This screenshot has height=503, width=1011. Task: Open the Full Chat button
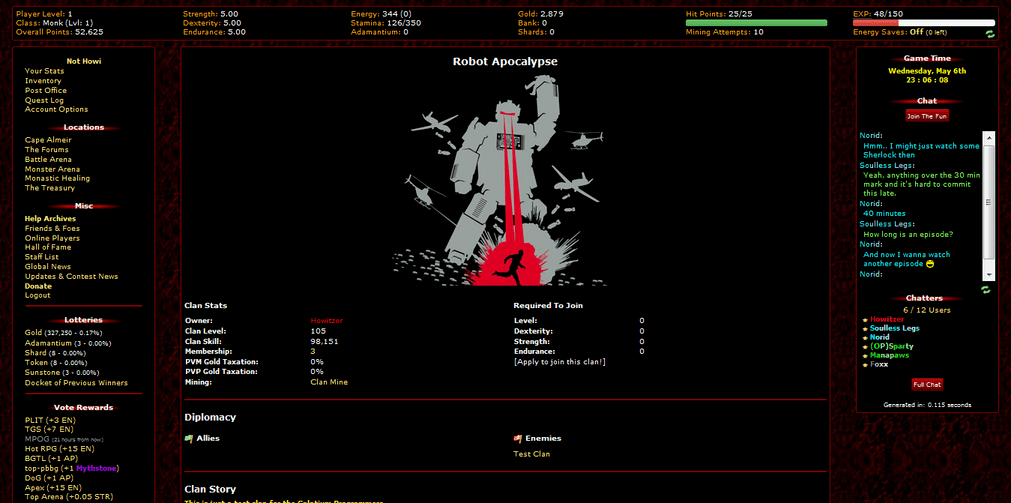point(927,384)
